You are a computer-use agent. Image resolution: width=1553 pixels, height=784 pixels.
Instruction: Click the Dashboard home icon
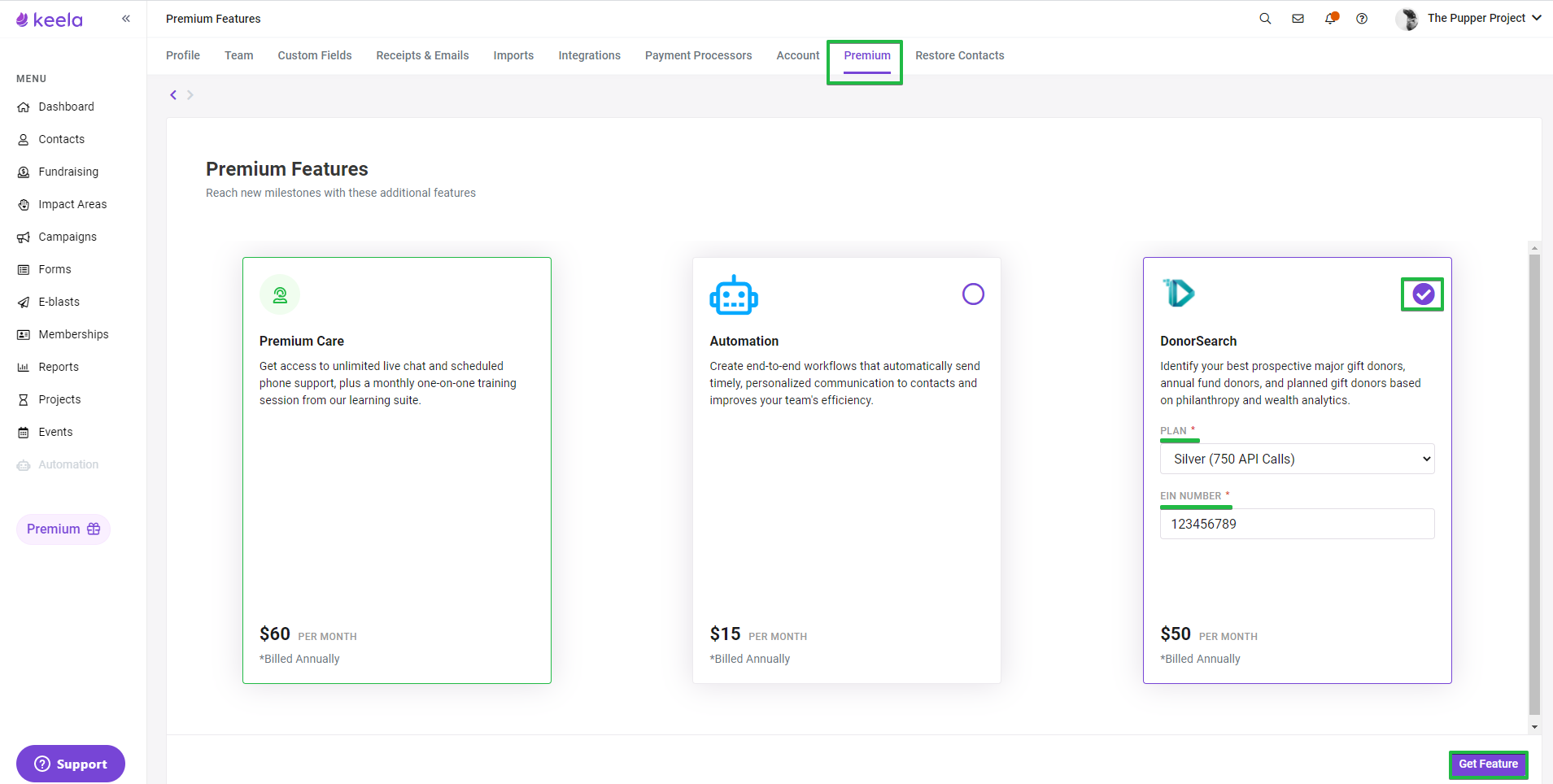click(x=24, y=107)
